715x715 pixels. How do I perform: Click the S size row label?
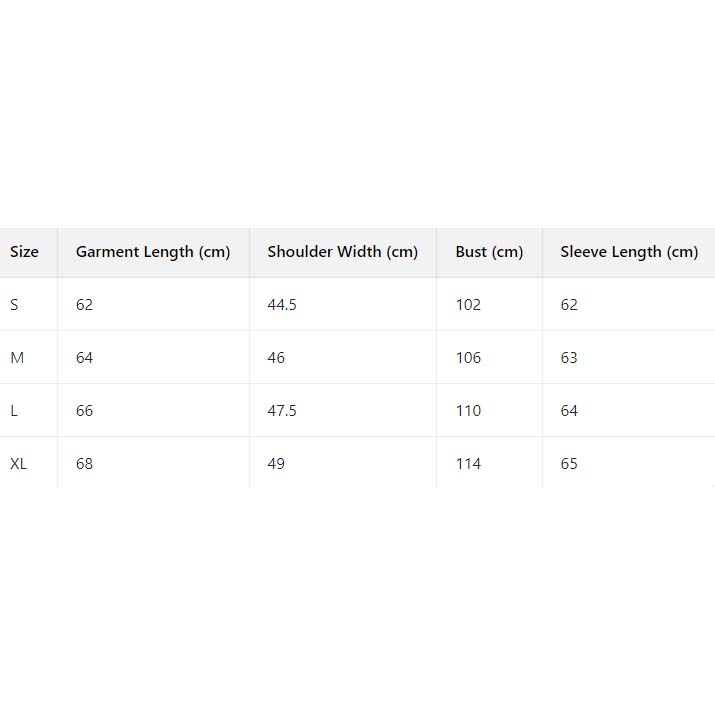coord(14,305)
